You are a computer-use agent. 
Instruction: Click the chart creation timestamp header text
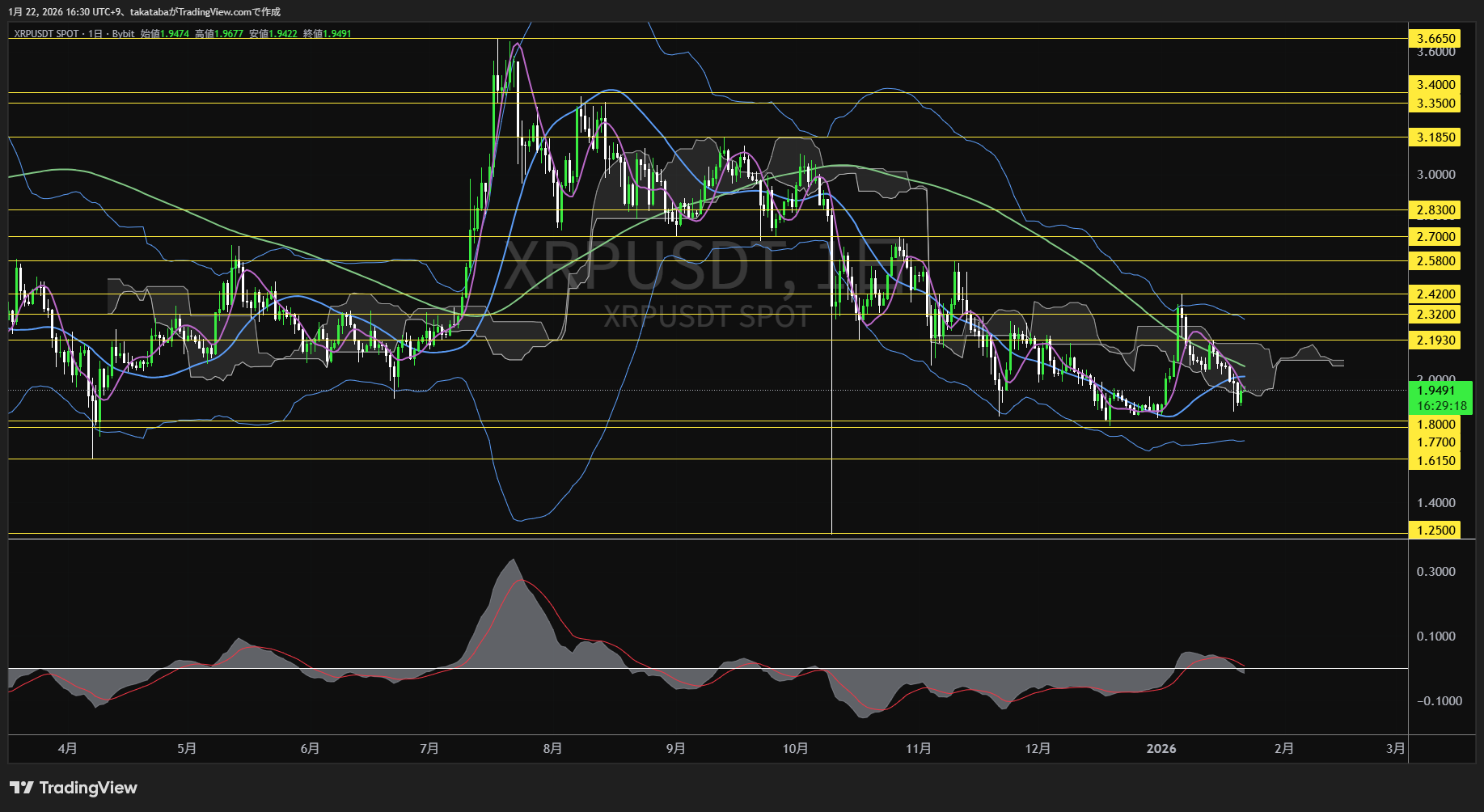click(144, 11)
